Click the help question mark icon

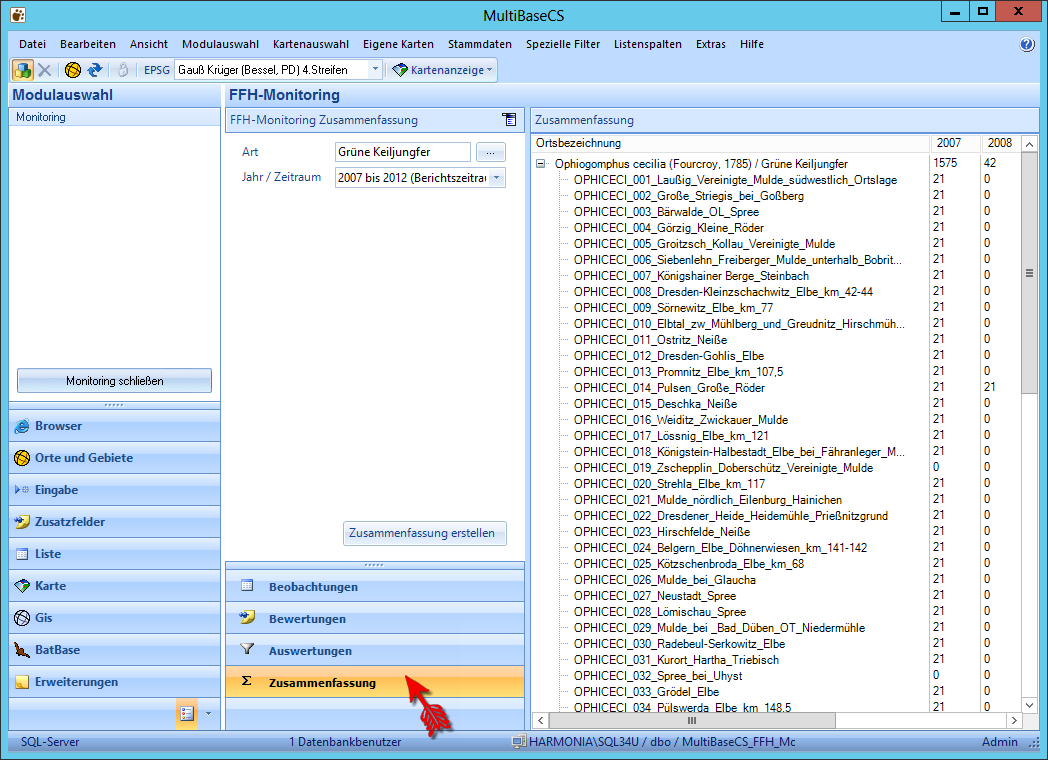point(1027,44)
